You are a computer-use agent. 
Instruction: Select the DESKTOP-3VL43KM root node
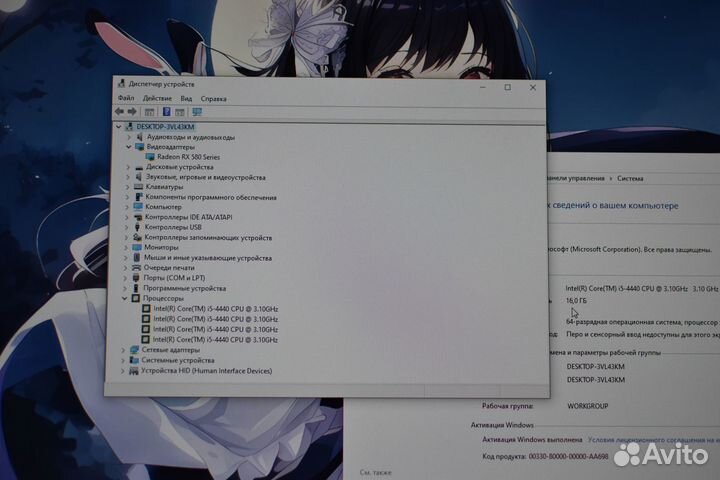[167, 127]
